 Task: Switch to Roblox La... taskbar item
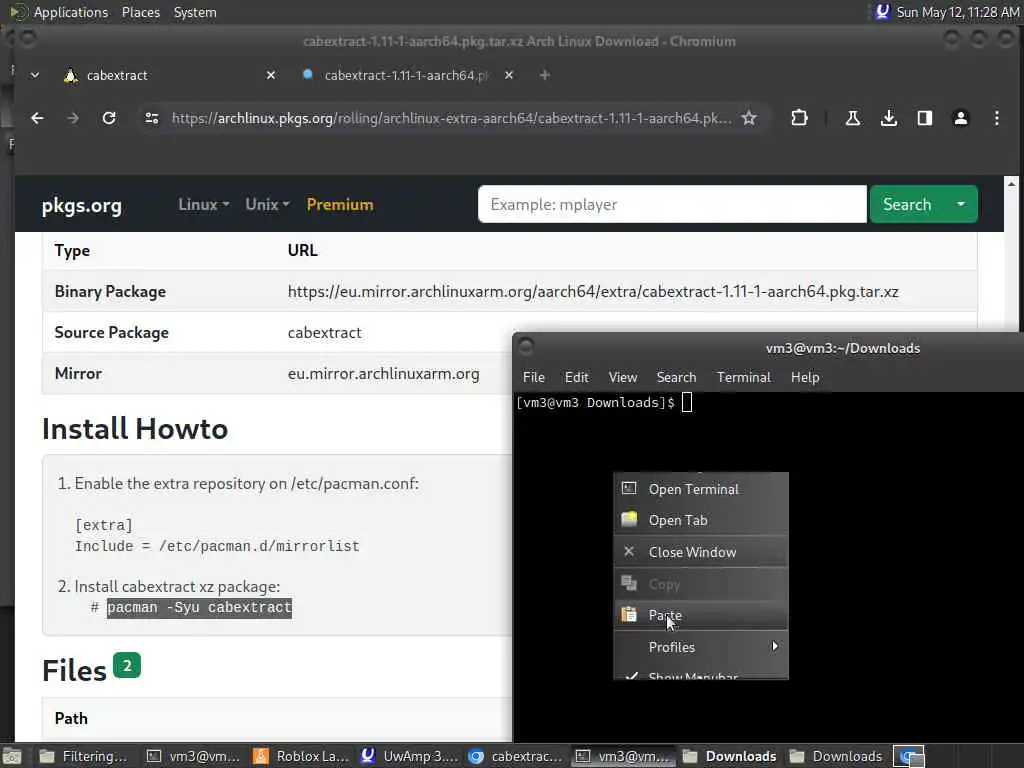pyautogui.click(x=302, y=757)
